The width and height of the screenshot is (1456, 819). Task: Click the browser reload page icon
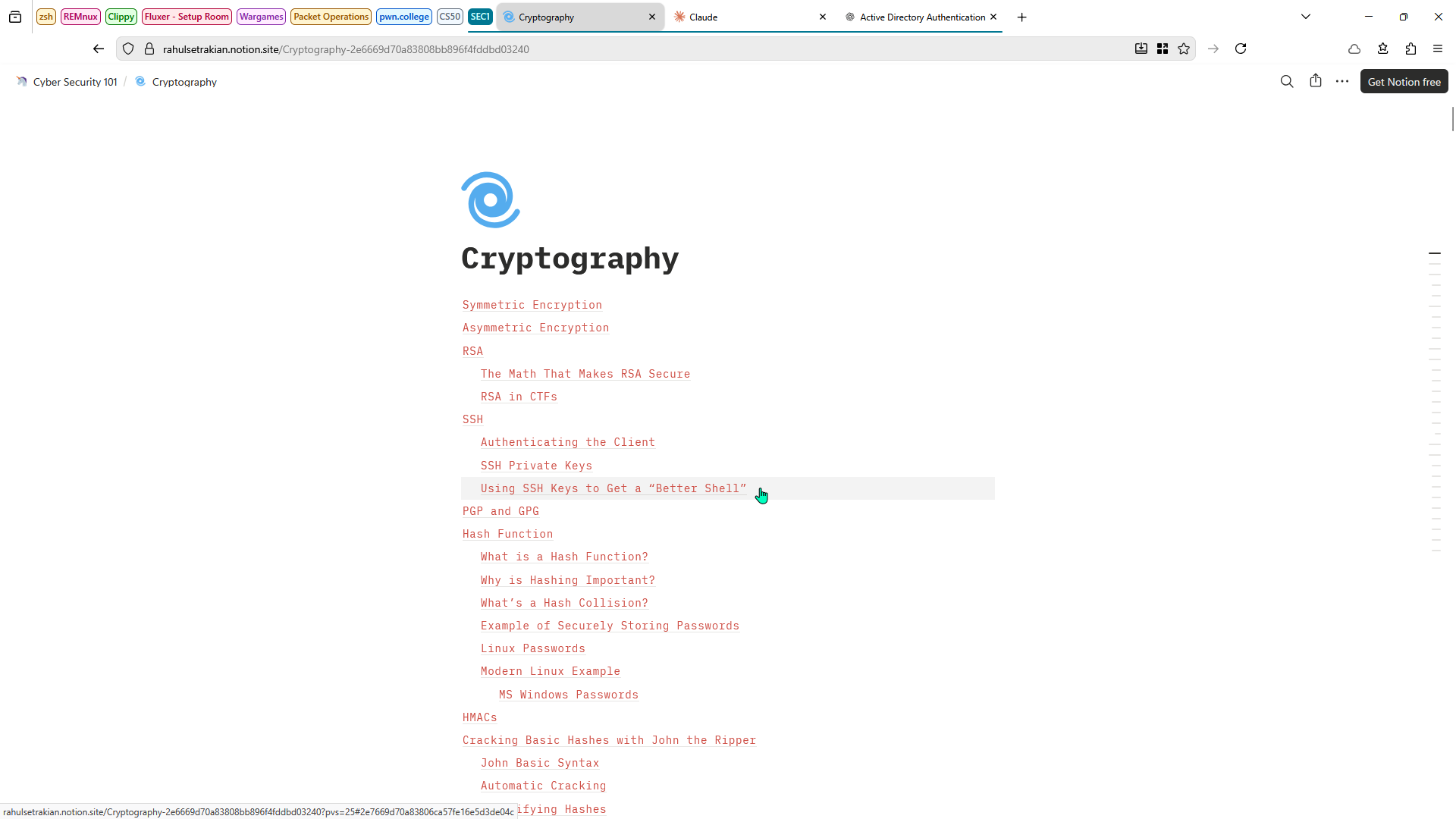coord(1241,49)
